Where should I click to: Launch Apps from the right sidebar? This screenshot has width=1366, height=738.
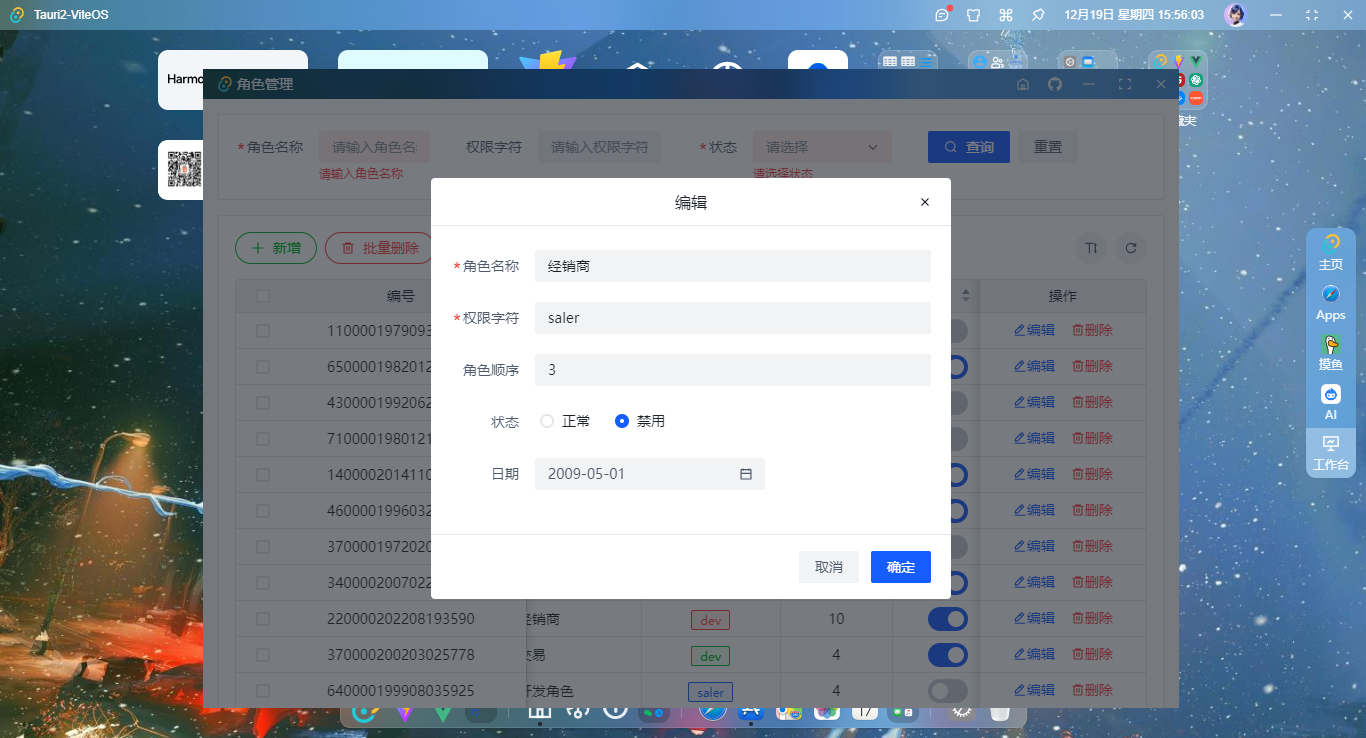coord(1330,302)
